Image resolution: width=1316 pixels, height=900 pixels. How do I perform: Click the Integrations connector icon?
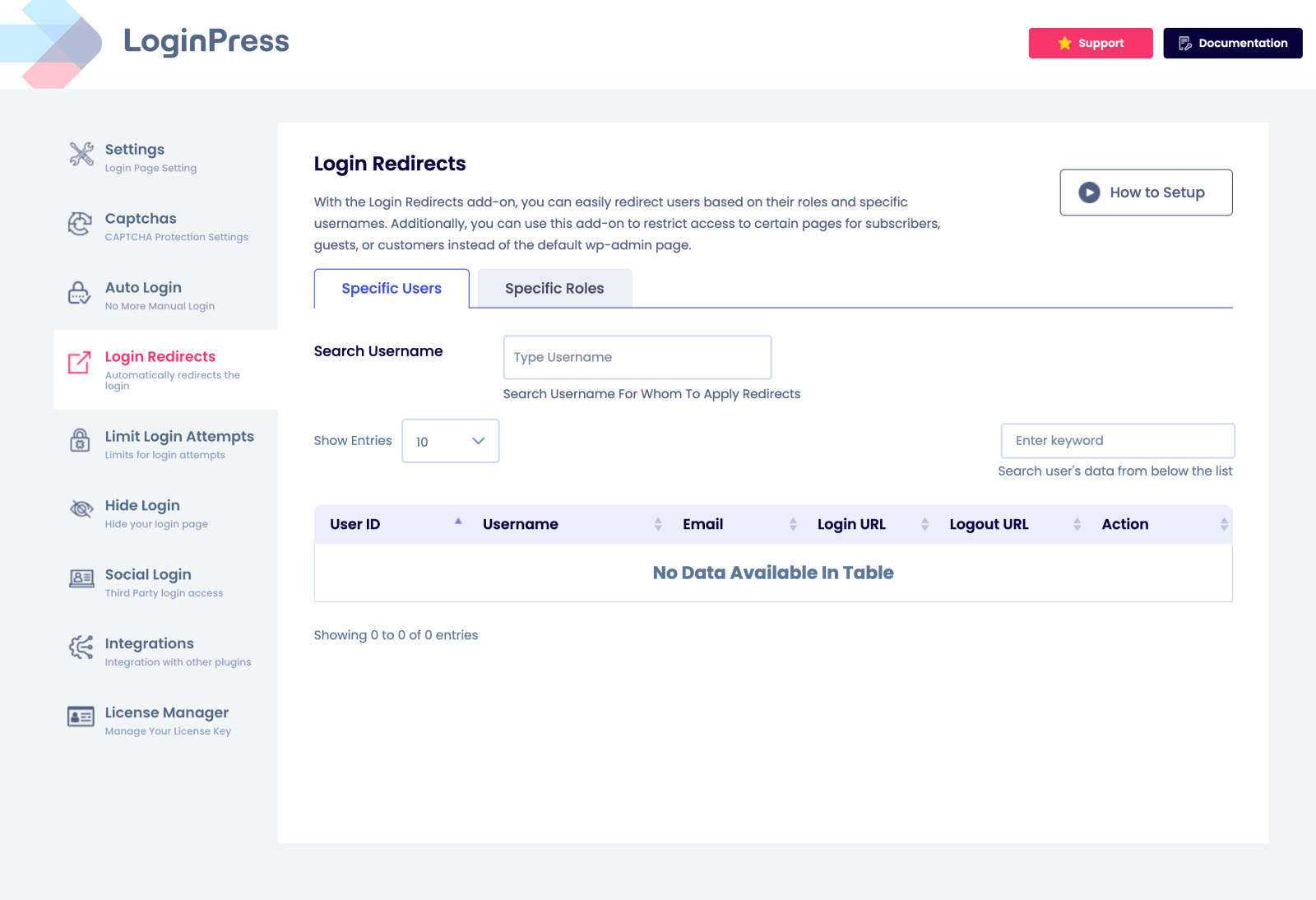tap(80, 649)
